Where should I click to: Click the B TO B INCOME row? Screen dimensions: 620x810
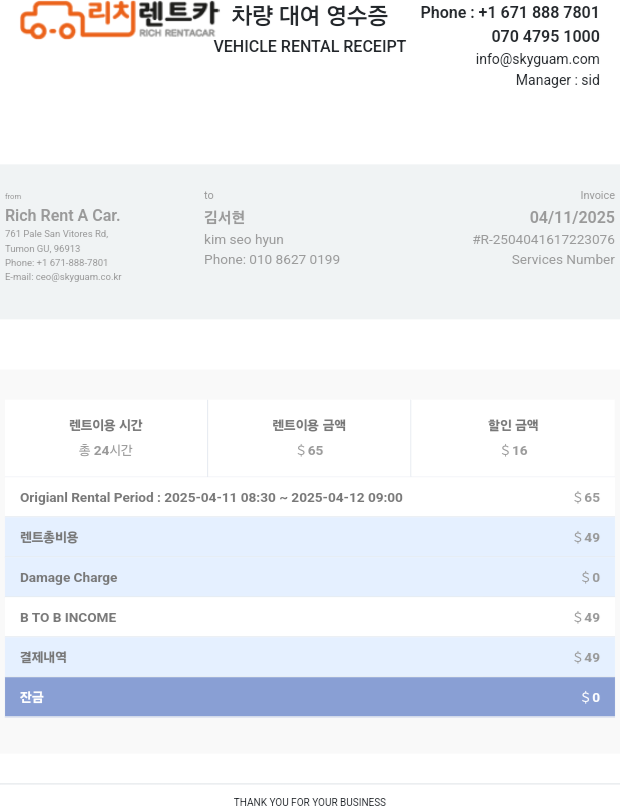(x=310, y=617)
